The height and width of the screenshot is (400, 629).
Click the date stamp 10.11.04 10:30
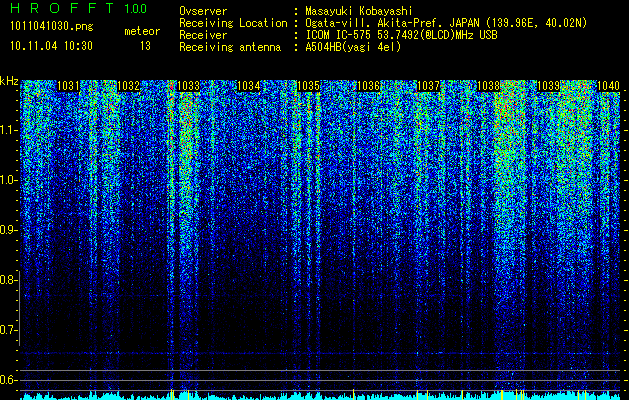[51, 46]
